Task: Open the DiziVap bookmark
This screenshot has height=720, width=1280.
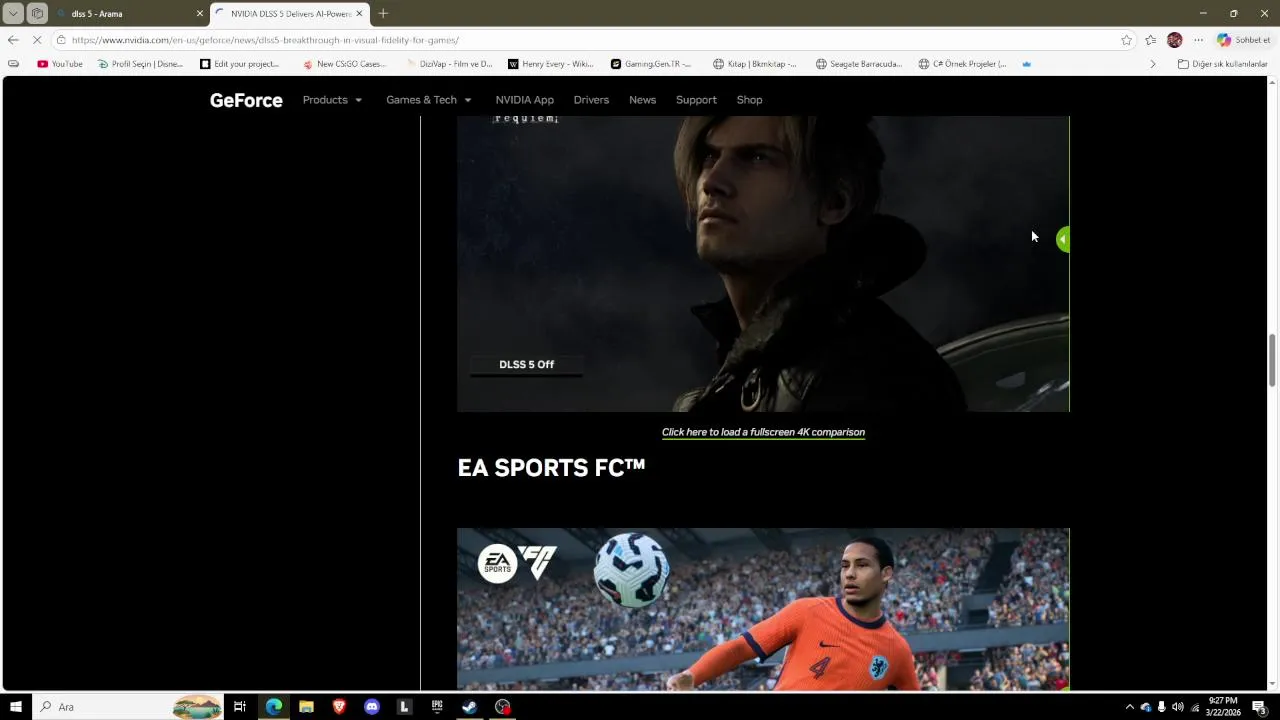Action: click(x=449, y=64)
